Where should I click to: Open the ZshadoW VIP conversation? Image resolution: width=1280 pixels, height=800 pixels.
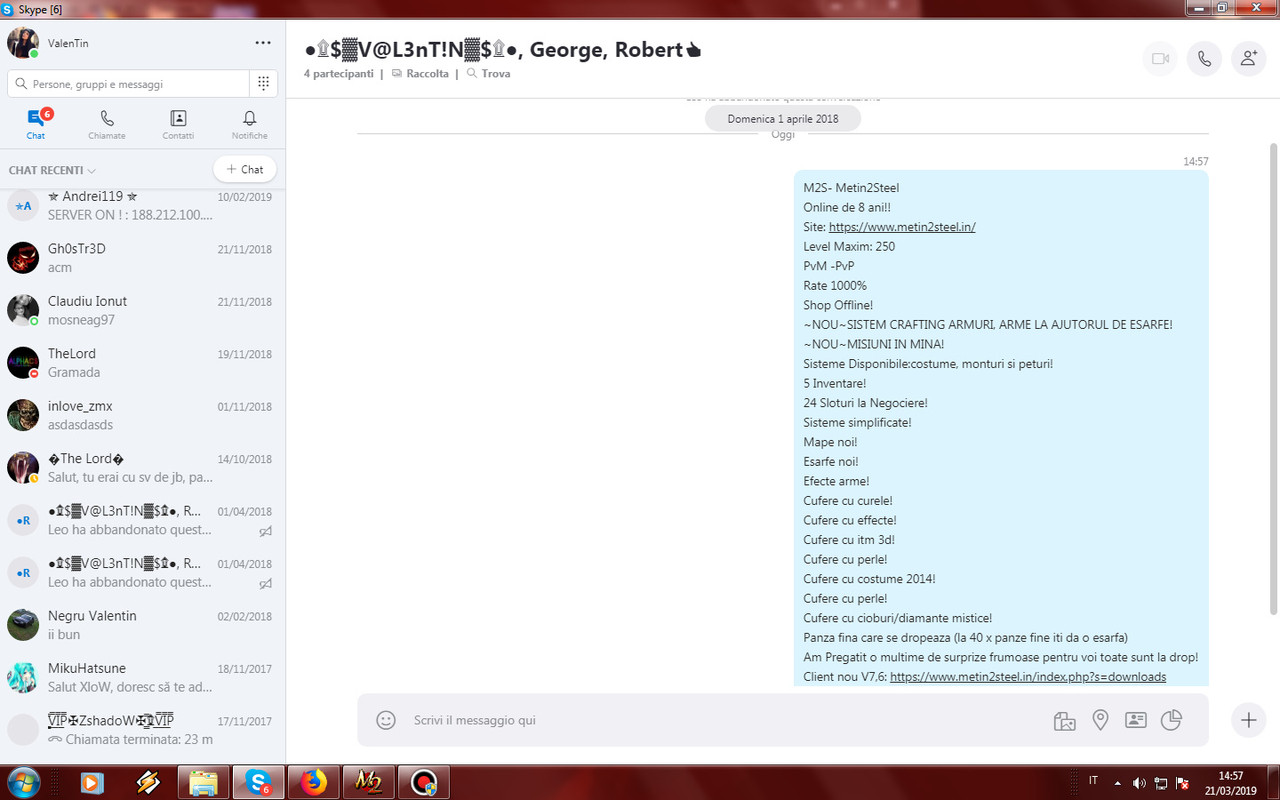[143, 730]
